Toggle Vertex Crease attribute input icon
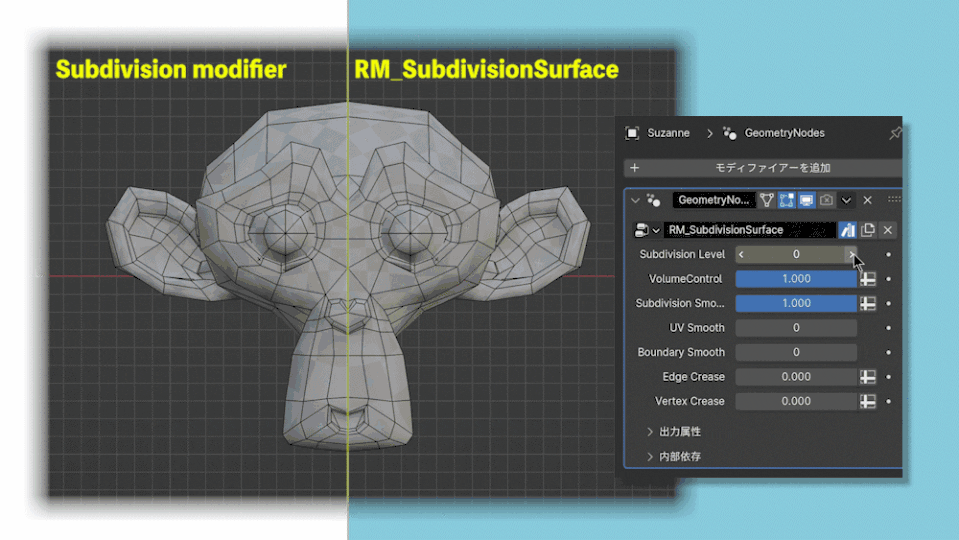Screen dimensions: 959x540 (x=867, y=401)
